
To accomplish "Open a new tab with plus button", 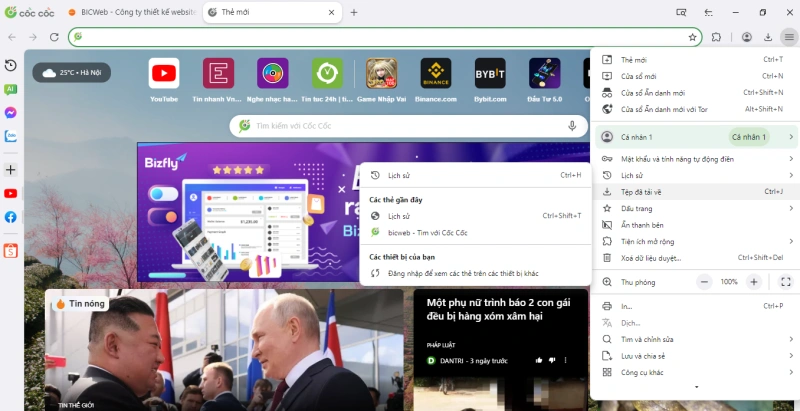I will 354,12.
